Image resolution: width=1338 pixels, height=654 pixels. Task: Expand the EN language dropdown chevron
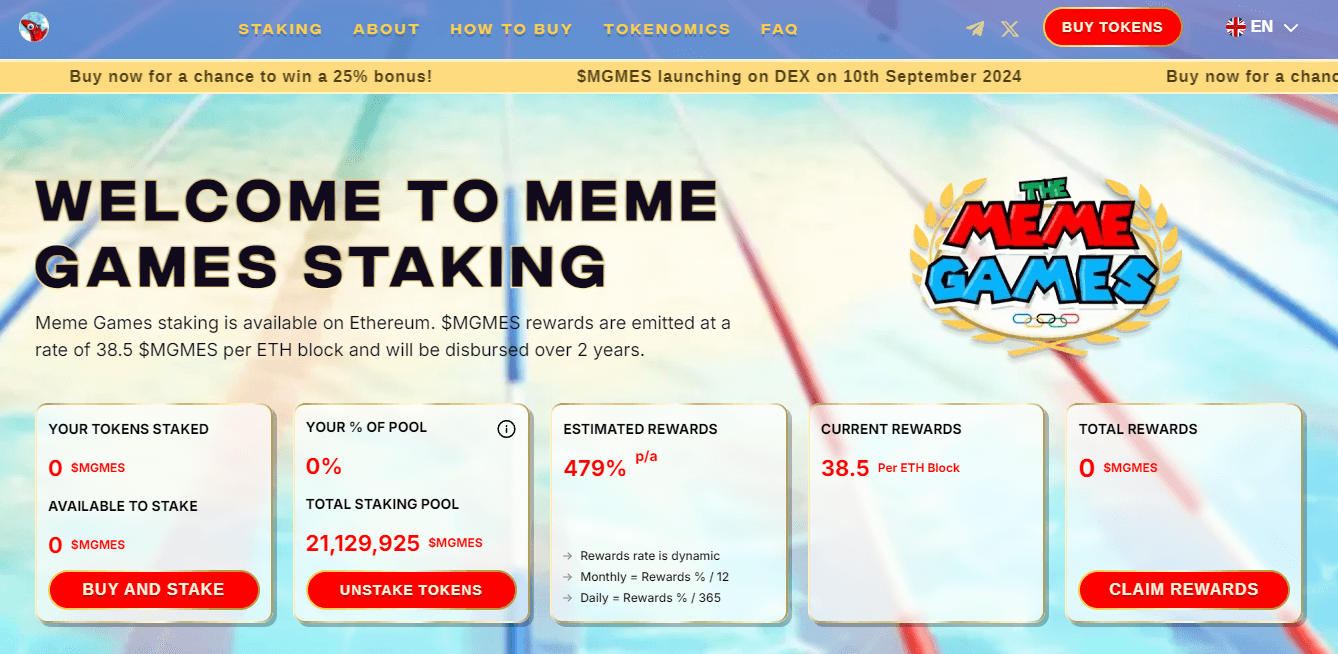point(1290,28)
